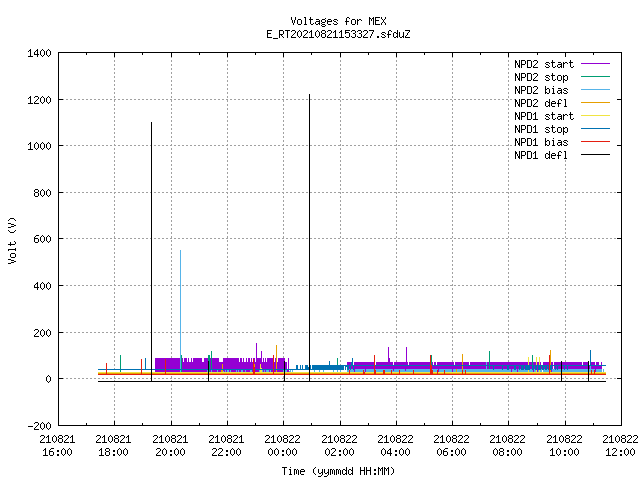The height and width of the screenshot is (480, 640).
Task: Click the dark blue NPD1 stop legend line
Action: click(x=596, y=129)
